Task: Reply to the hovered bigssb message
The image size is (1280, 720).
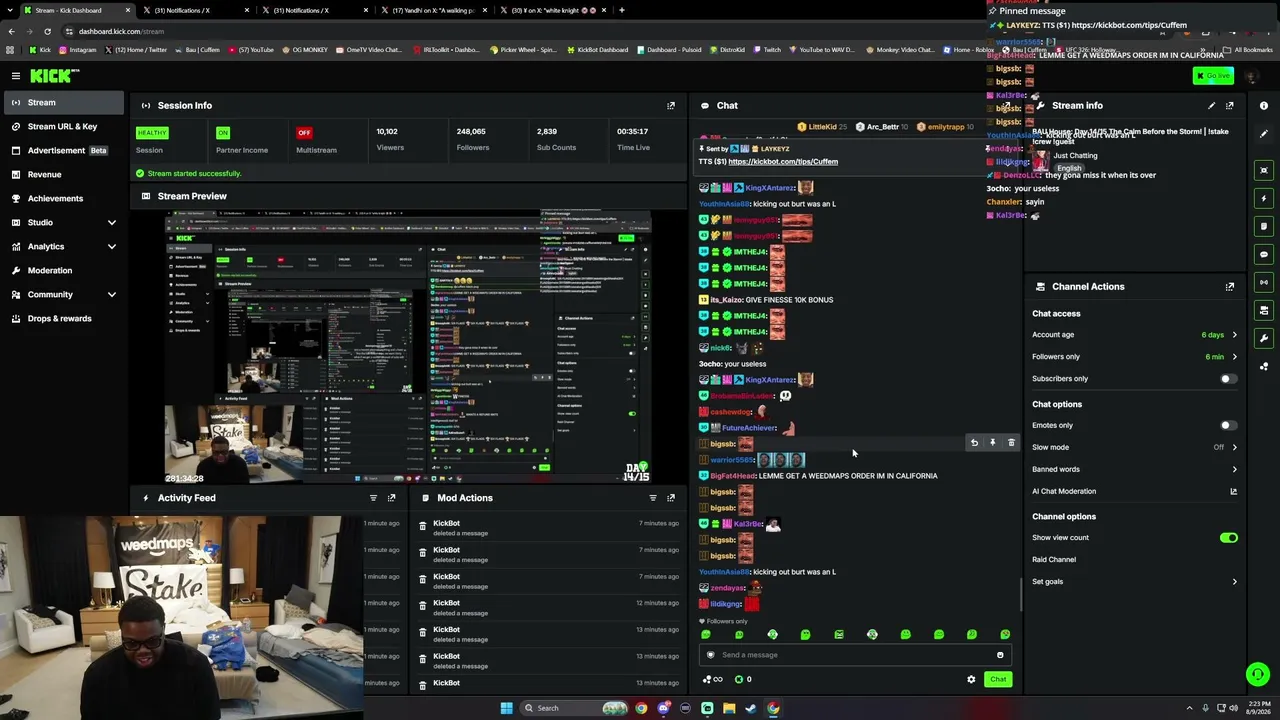Action: pyautogui.click(x=974, y=442)
